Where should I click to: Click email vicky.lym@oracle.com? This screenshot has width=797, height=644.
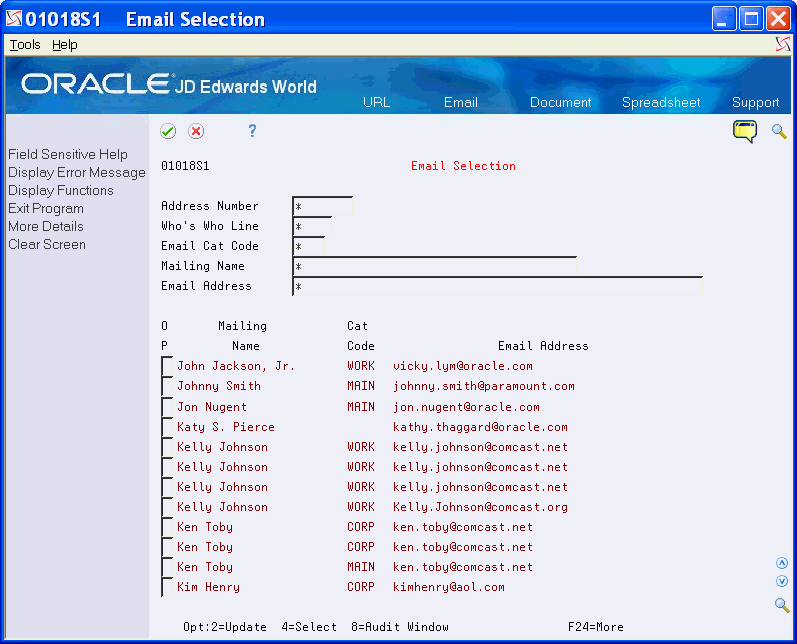coord(463,366)
